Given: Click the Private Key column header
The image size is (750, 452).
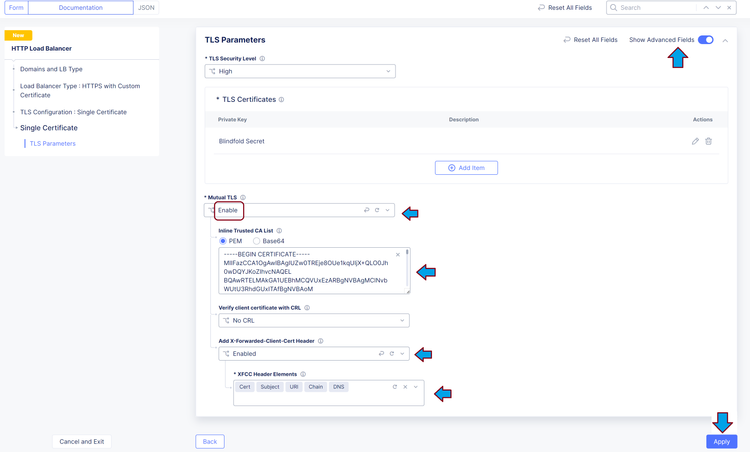Looking at the screenshot, I should pyautogui.click(x=232, y=120).
